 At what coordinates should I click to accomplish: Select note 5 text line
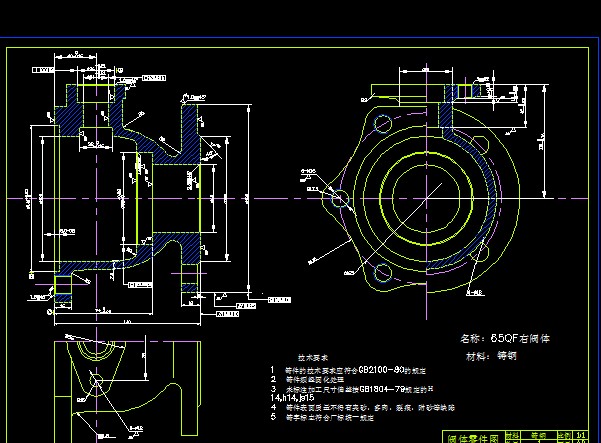point(322,417)
